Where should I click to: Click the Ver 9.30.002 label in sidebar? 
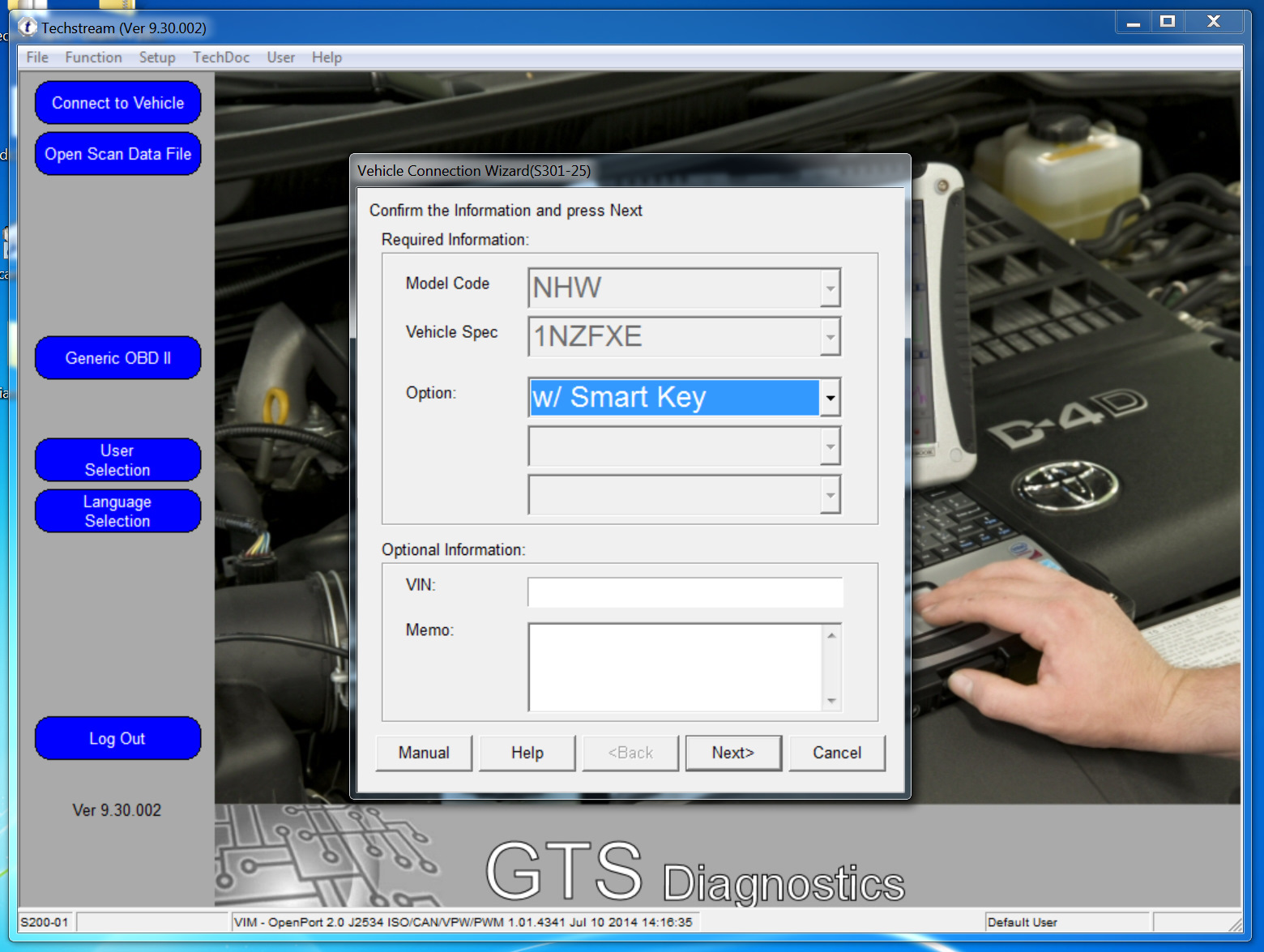click(x=117, y=810)
